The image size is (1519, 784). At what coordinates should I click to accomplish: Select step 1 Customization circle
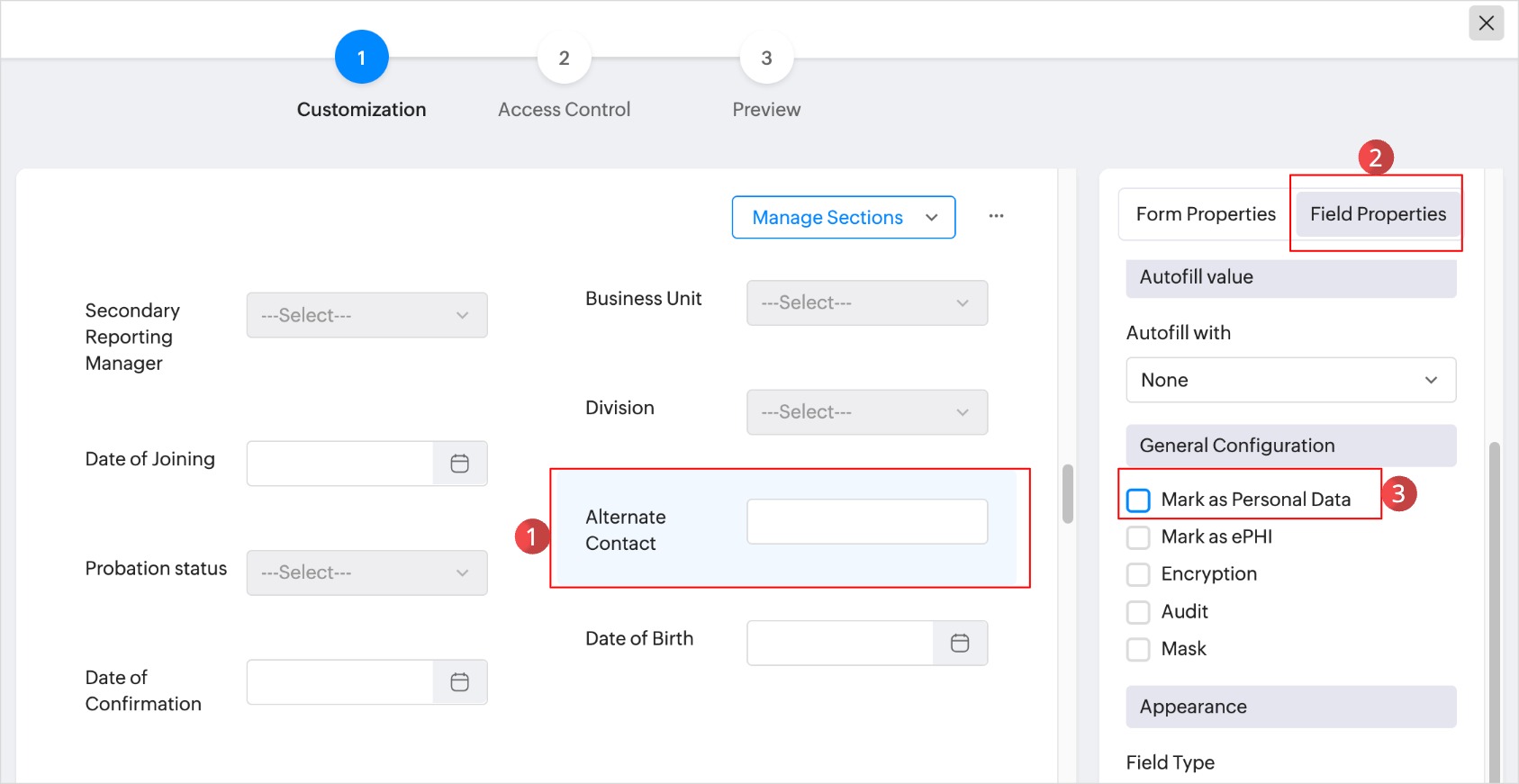point(361,58)
